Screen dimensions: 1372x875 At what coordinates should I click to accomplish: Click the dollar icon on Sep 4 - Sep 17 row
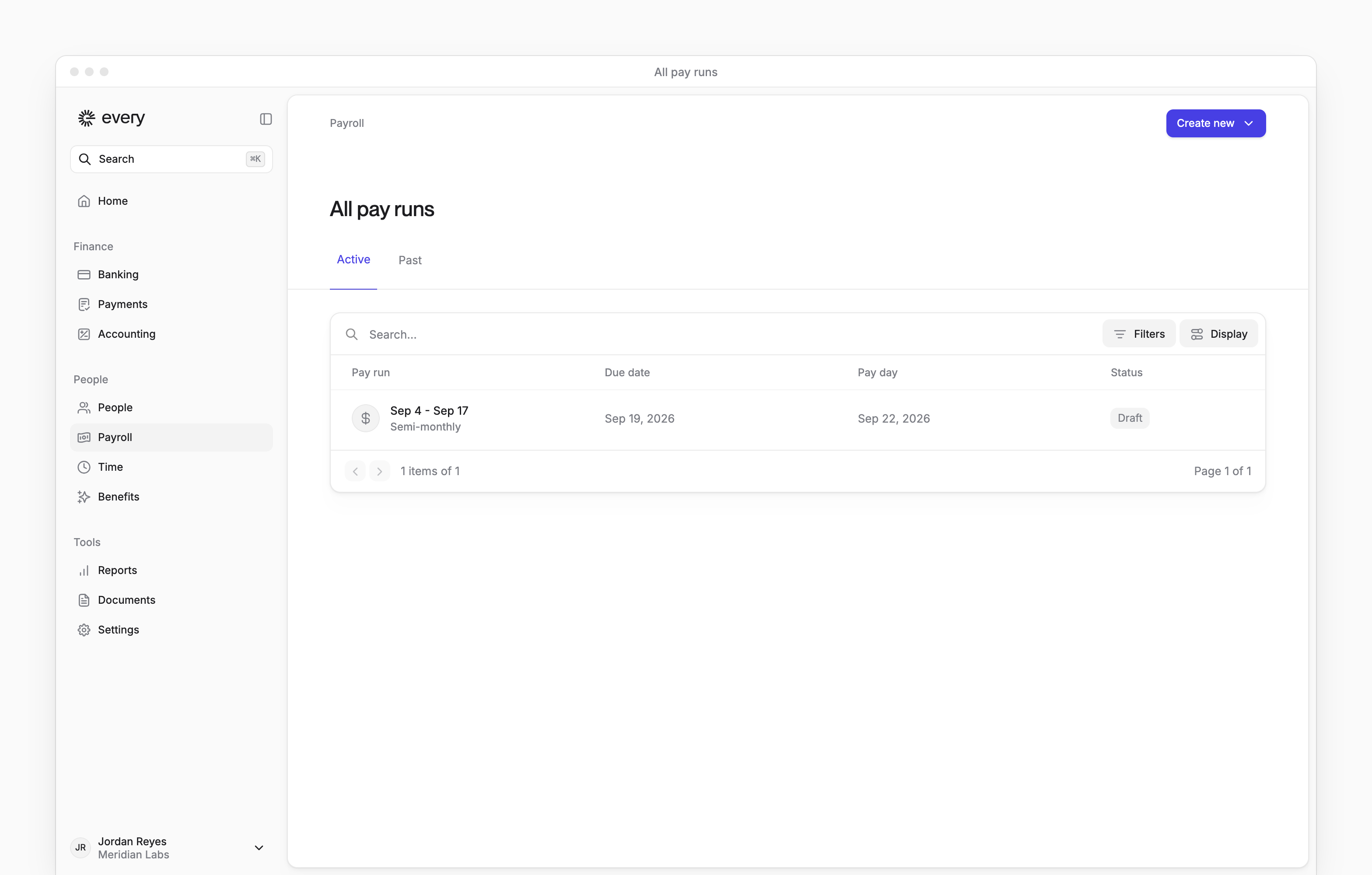coord(366,418)
